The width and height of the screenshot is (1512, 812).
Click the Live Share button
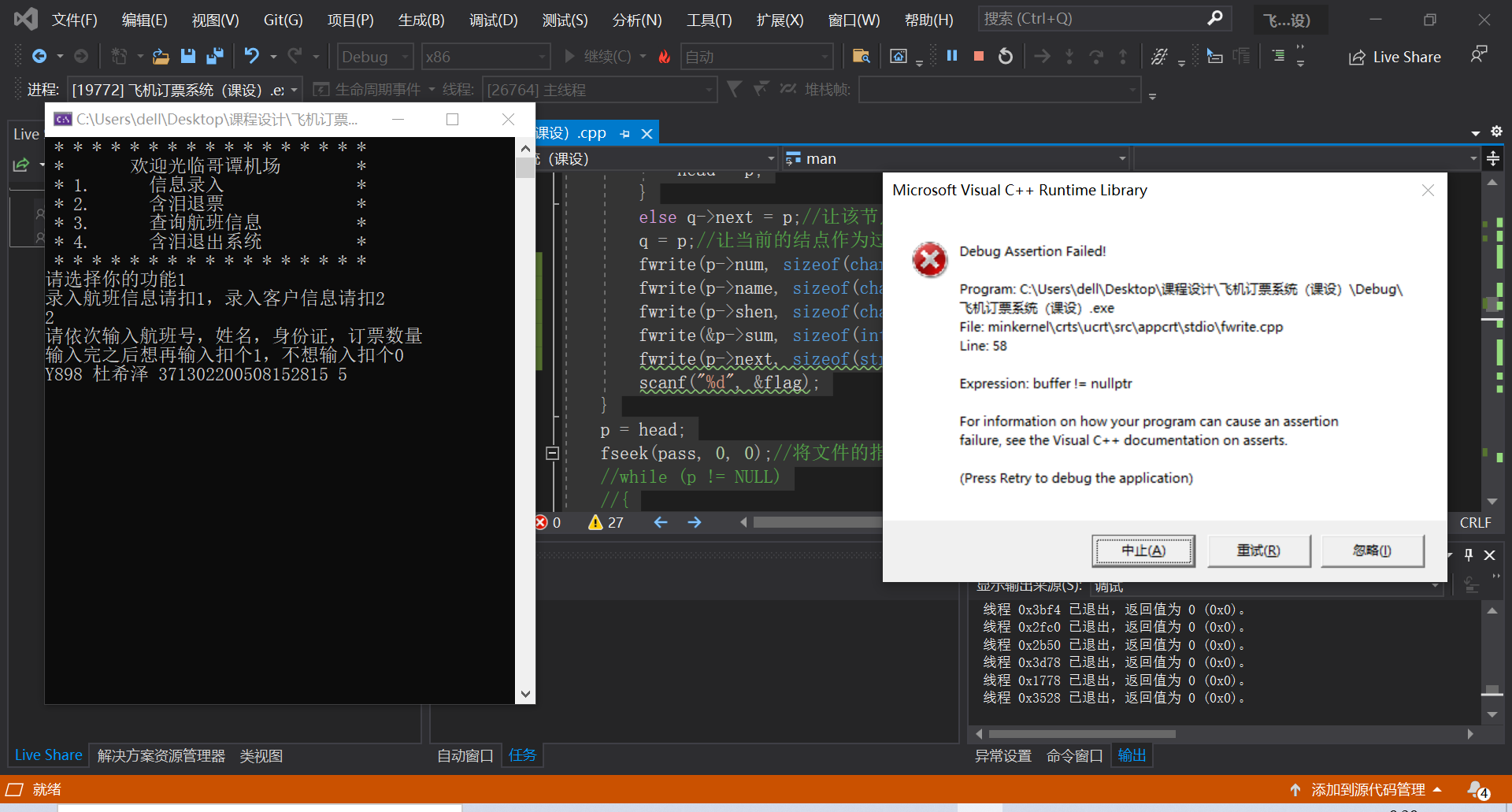[x=1395, y=57]
